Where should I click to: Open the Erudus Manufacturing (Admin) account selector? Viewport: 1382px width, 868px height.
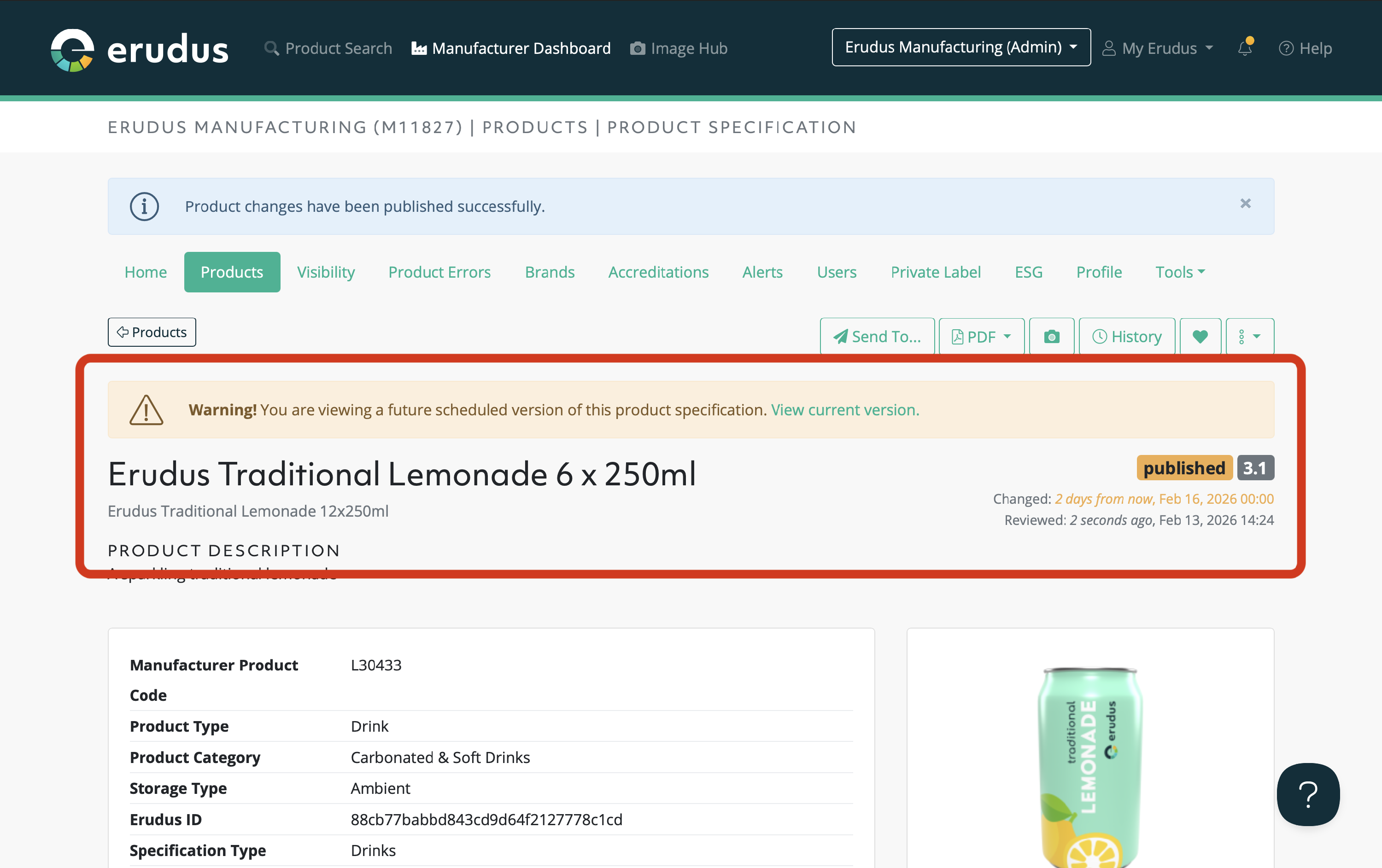961,47
